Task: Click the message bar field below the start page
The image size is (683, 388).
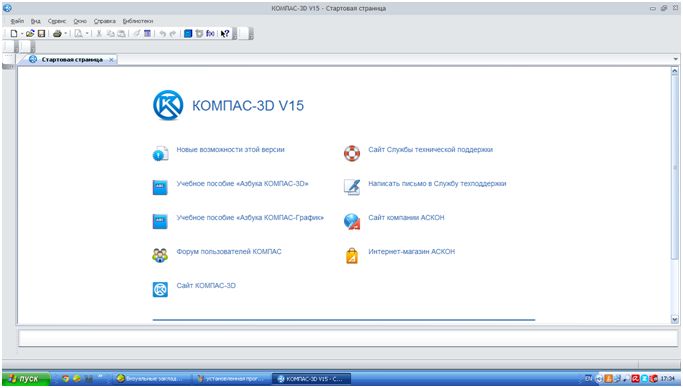Action: click(x=348, y=338)
